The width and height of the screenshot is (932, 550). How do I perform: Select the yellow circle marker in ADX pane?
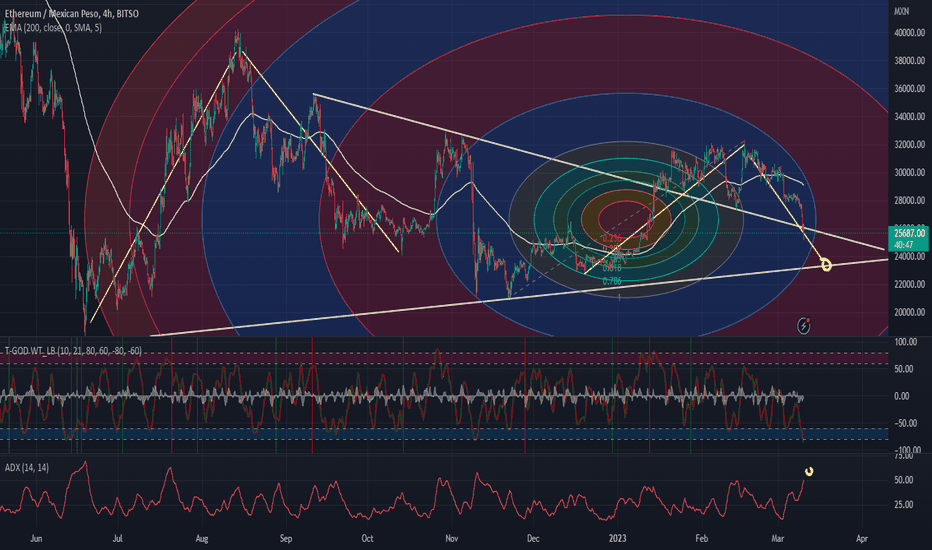[x=809, y=472]
